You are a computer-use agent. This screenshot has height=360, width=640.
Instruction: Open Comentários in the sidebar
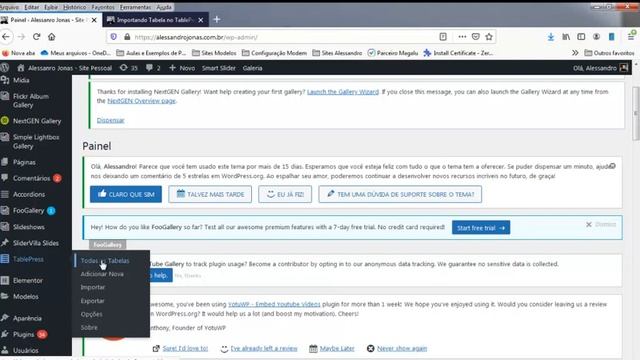(x=31, y=178)
